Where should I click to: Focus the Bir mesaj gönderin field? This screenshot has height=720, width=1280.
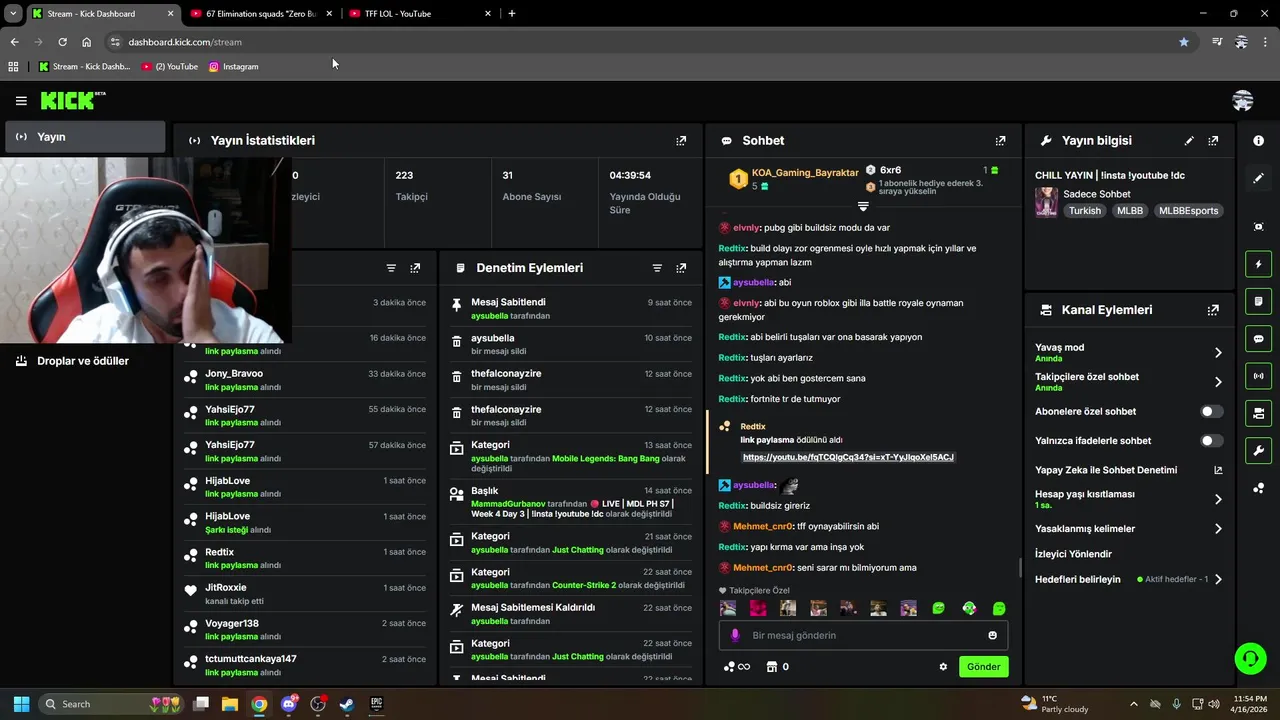click(x=863, y=635)
